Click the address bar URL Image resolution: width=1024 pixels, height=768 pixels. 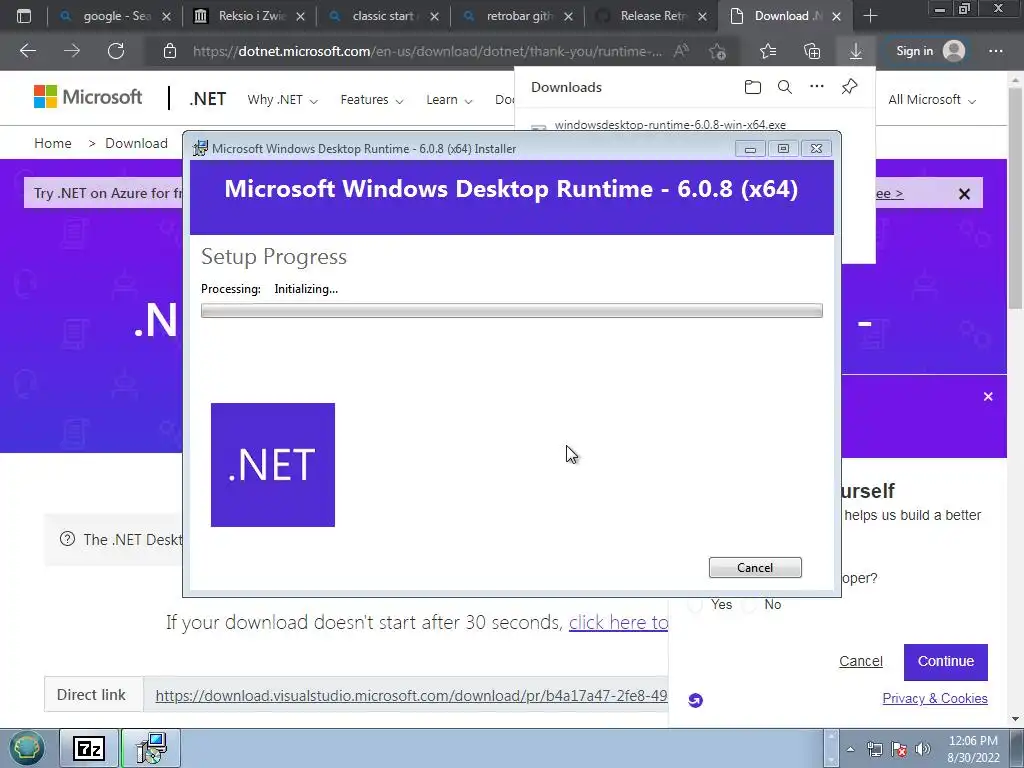(x=427, y=51)
